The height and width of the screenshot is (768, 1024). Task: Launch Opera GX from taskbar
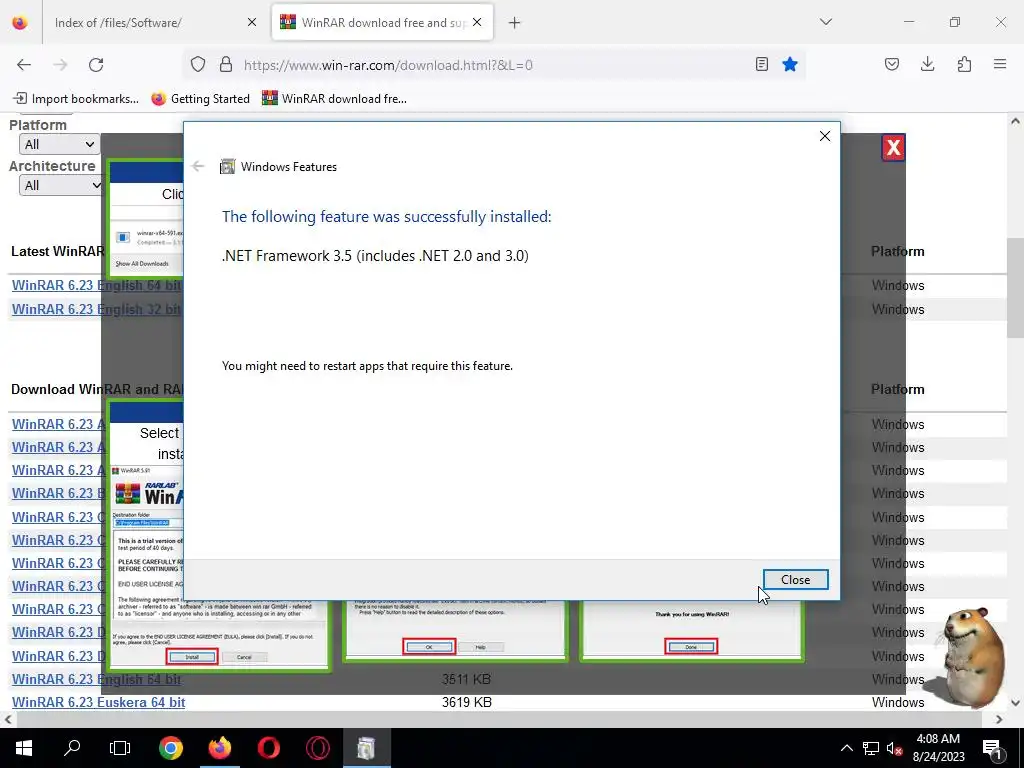tap(317, 748)
